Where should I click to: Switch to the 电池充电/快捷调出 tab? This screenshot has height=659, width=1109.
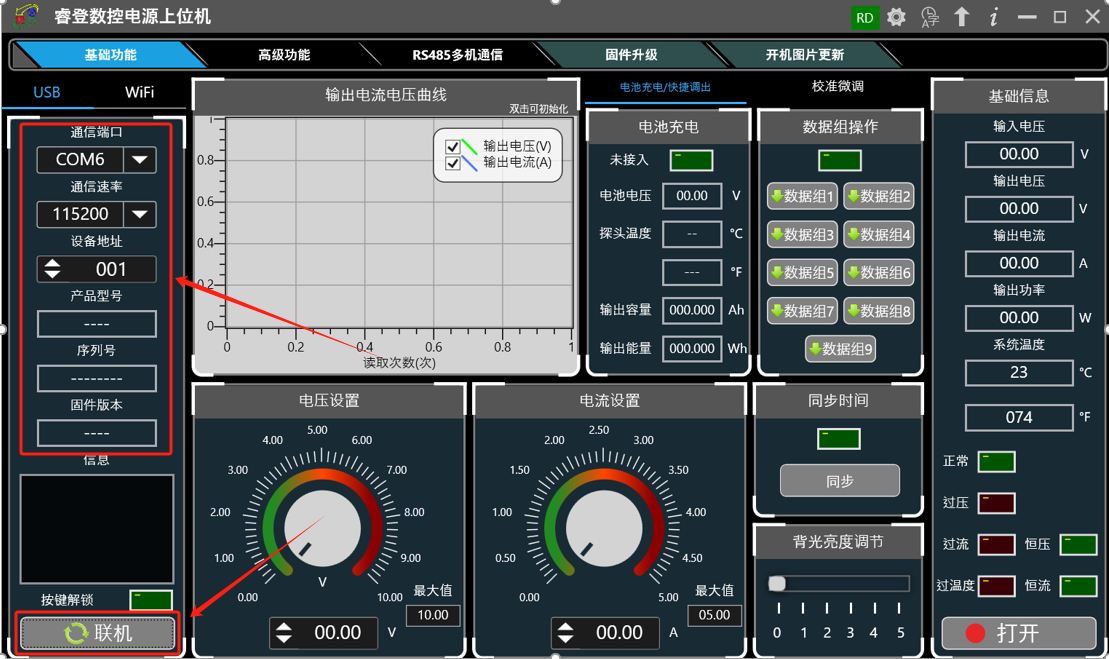pos(665,88)
